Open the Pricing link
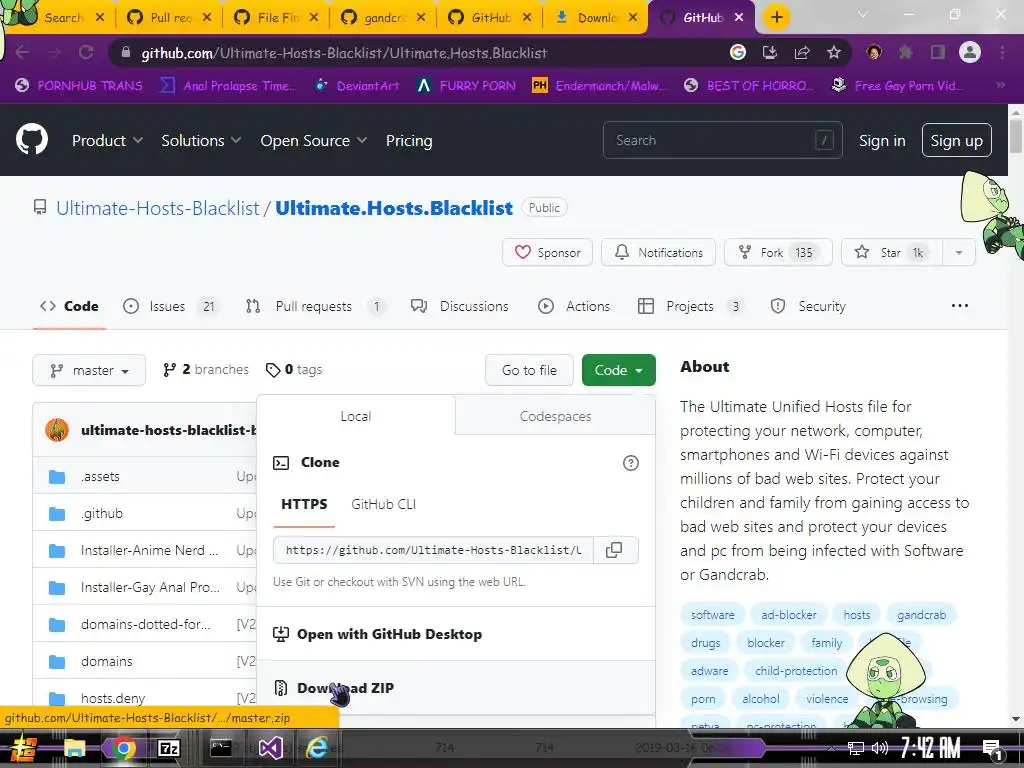The image size is (1024, 768). pyautogui.click(x=409, y=140)
